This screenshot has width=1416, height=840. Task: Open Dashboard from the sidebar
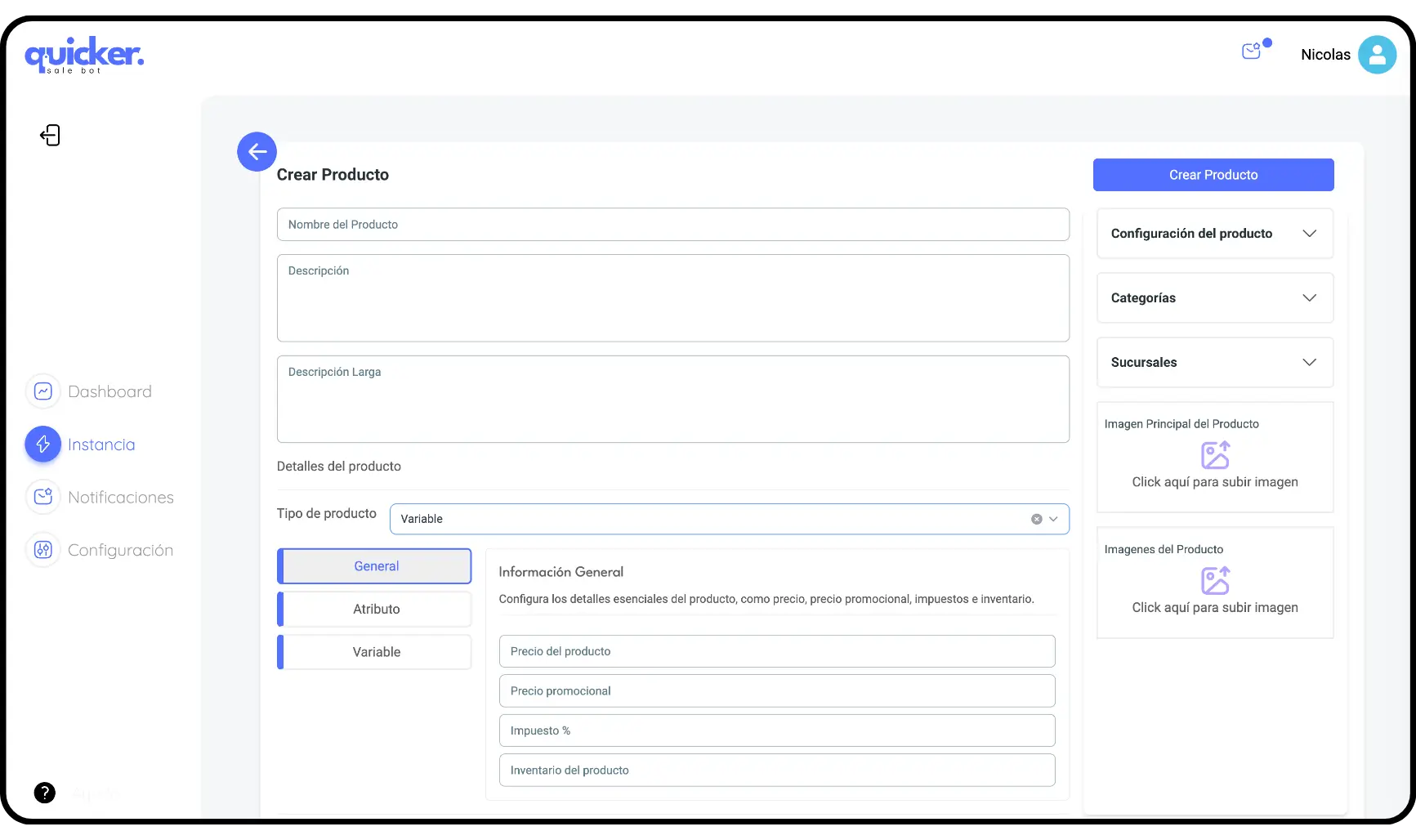point(110,391)
